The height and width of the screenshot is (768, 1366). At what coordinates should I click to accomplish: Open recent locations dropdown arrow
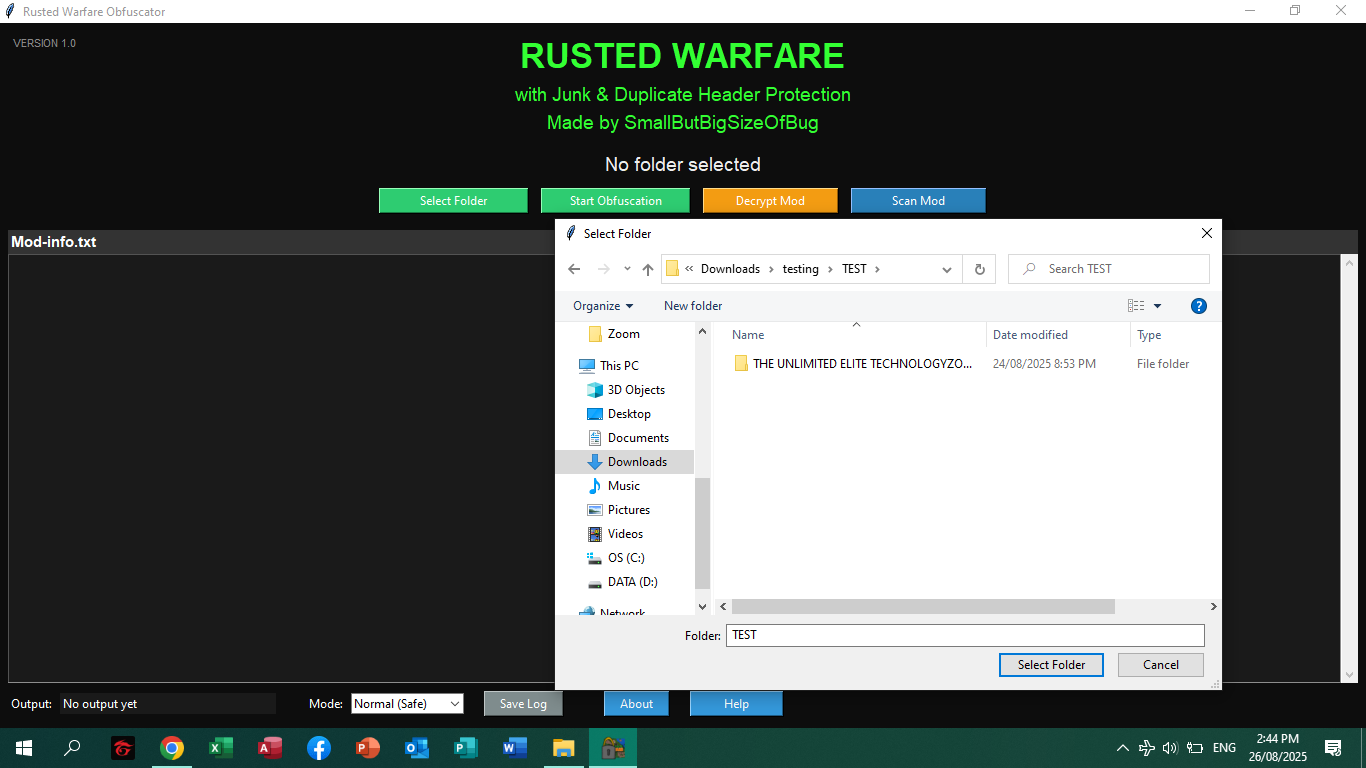(627, 269)
